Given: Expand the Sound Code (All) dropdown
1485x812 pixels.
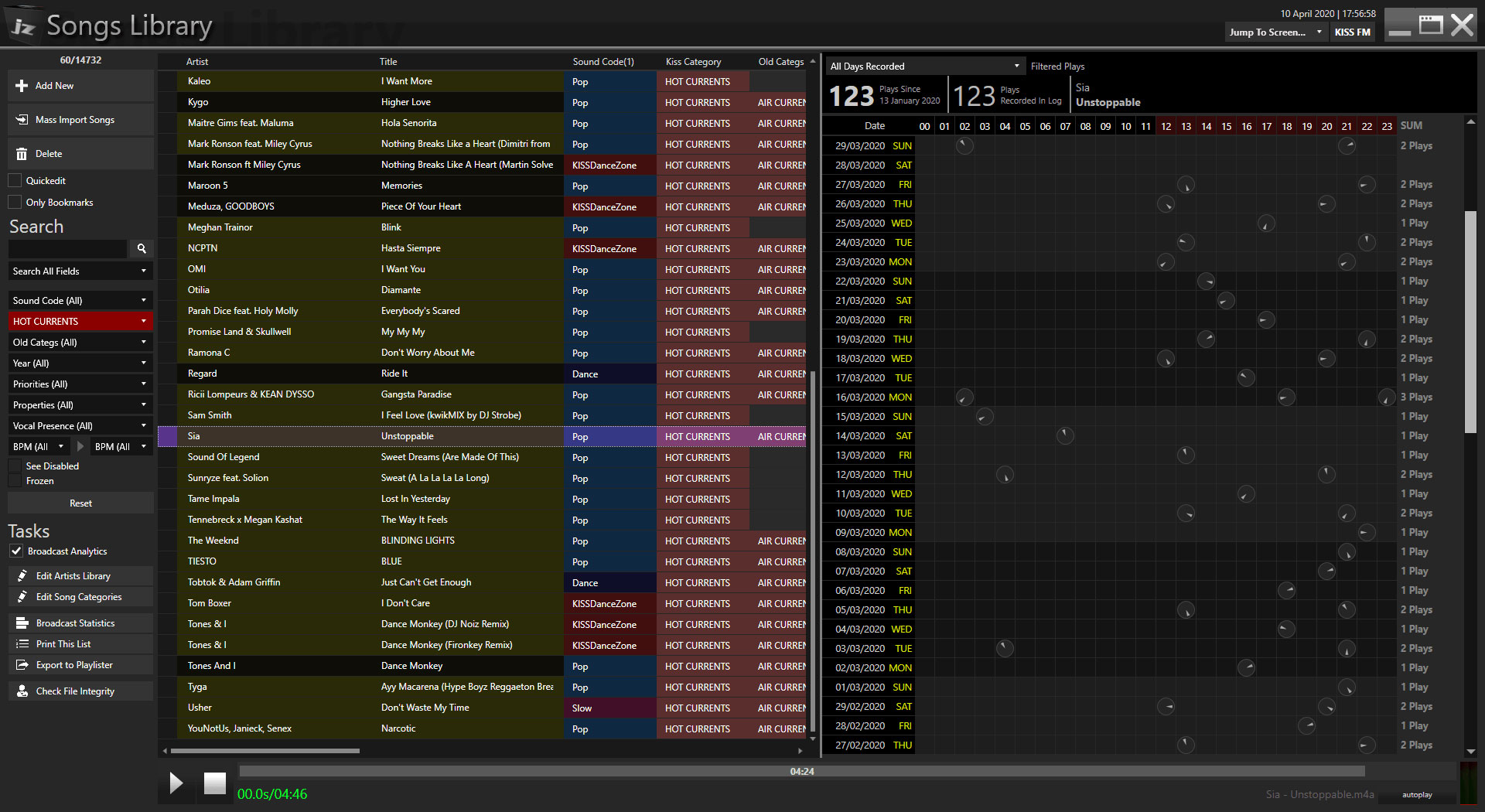Looking at the screenshot, I should click(80, 301).
